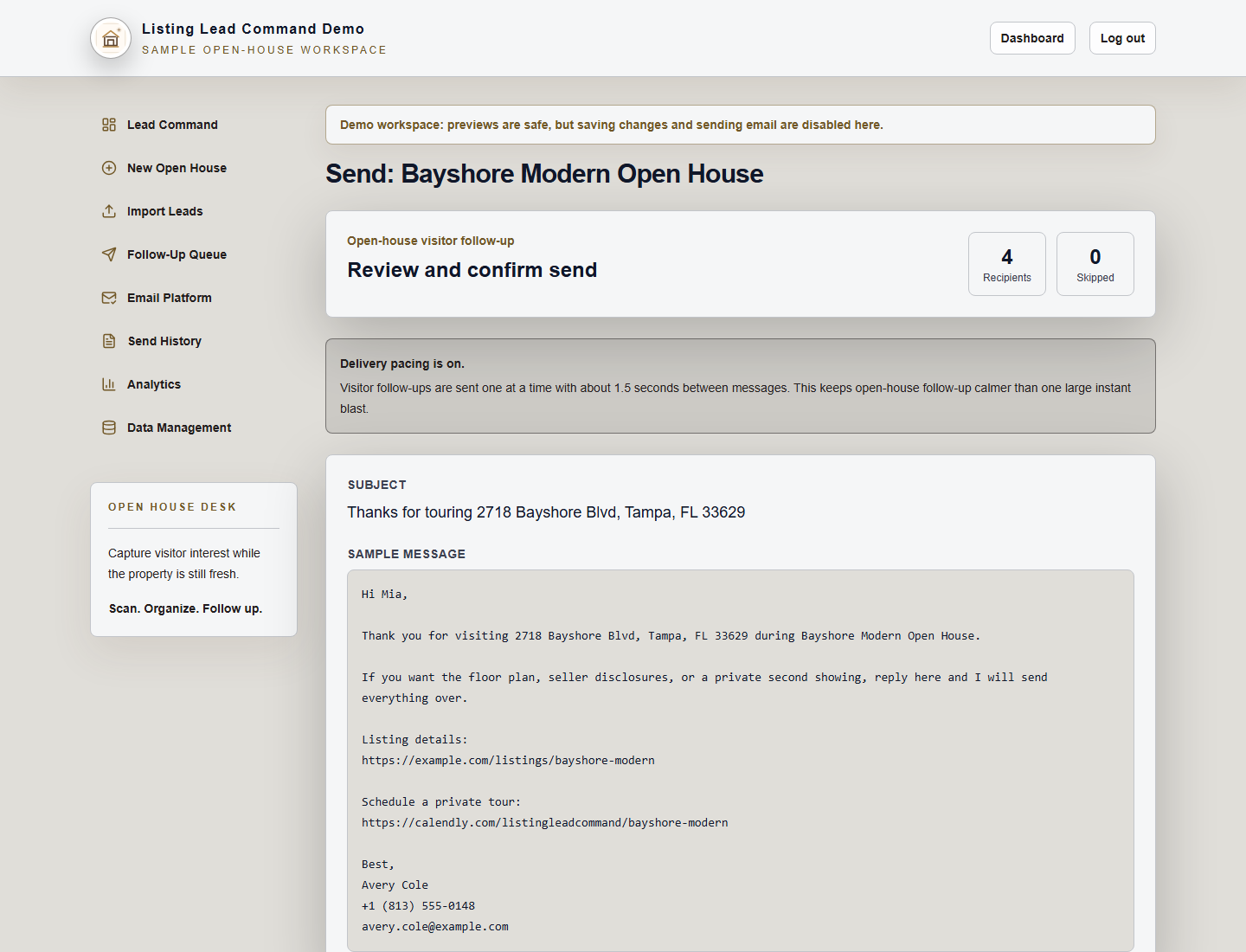Click the demo workspace notice banner

741,125
